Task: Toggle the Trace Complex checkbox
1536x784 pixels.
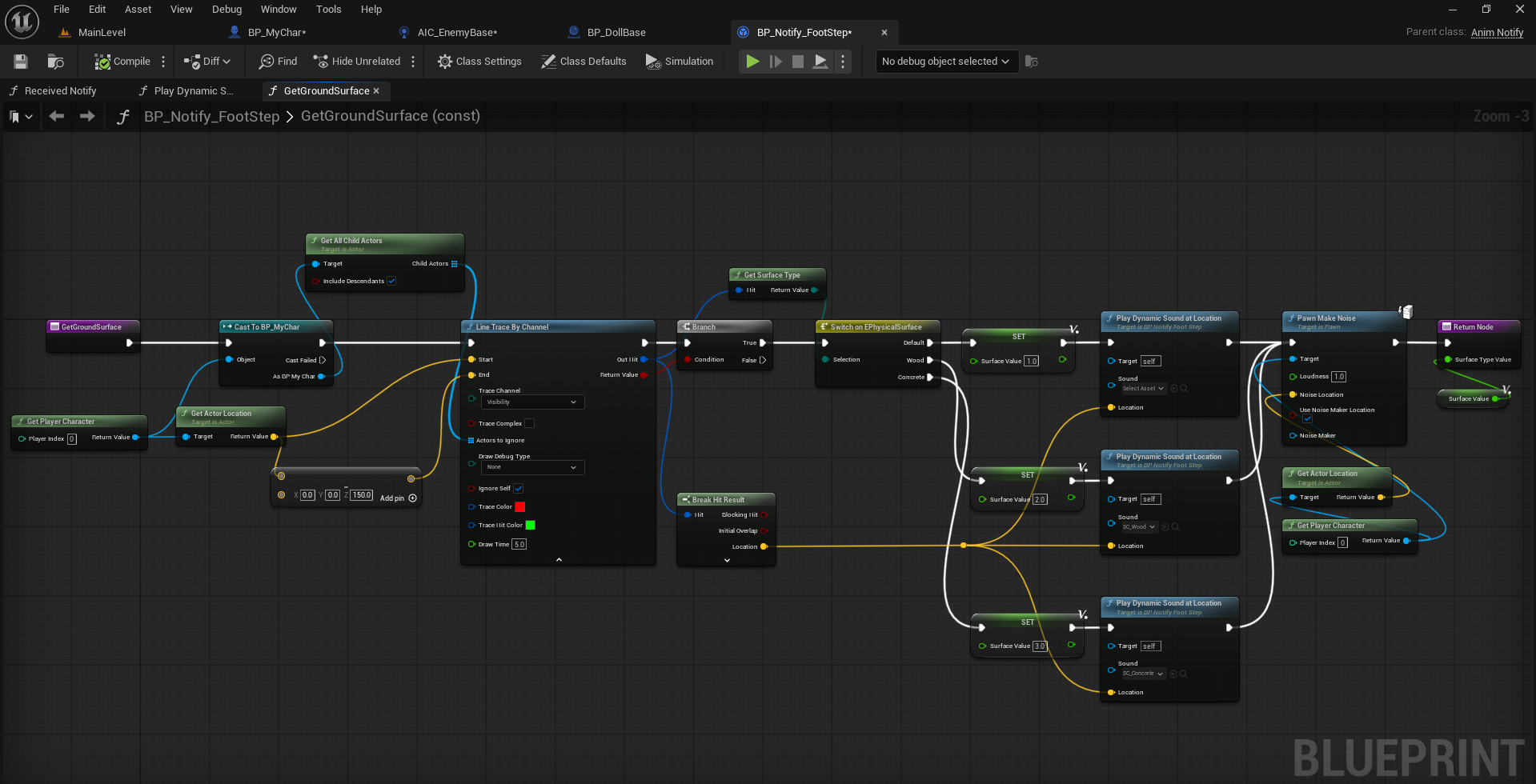Action: (529, 423)
